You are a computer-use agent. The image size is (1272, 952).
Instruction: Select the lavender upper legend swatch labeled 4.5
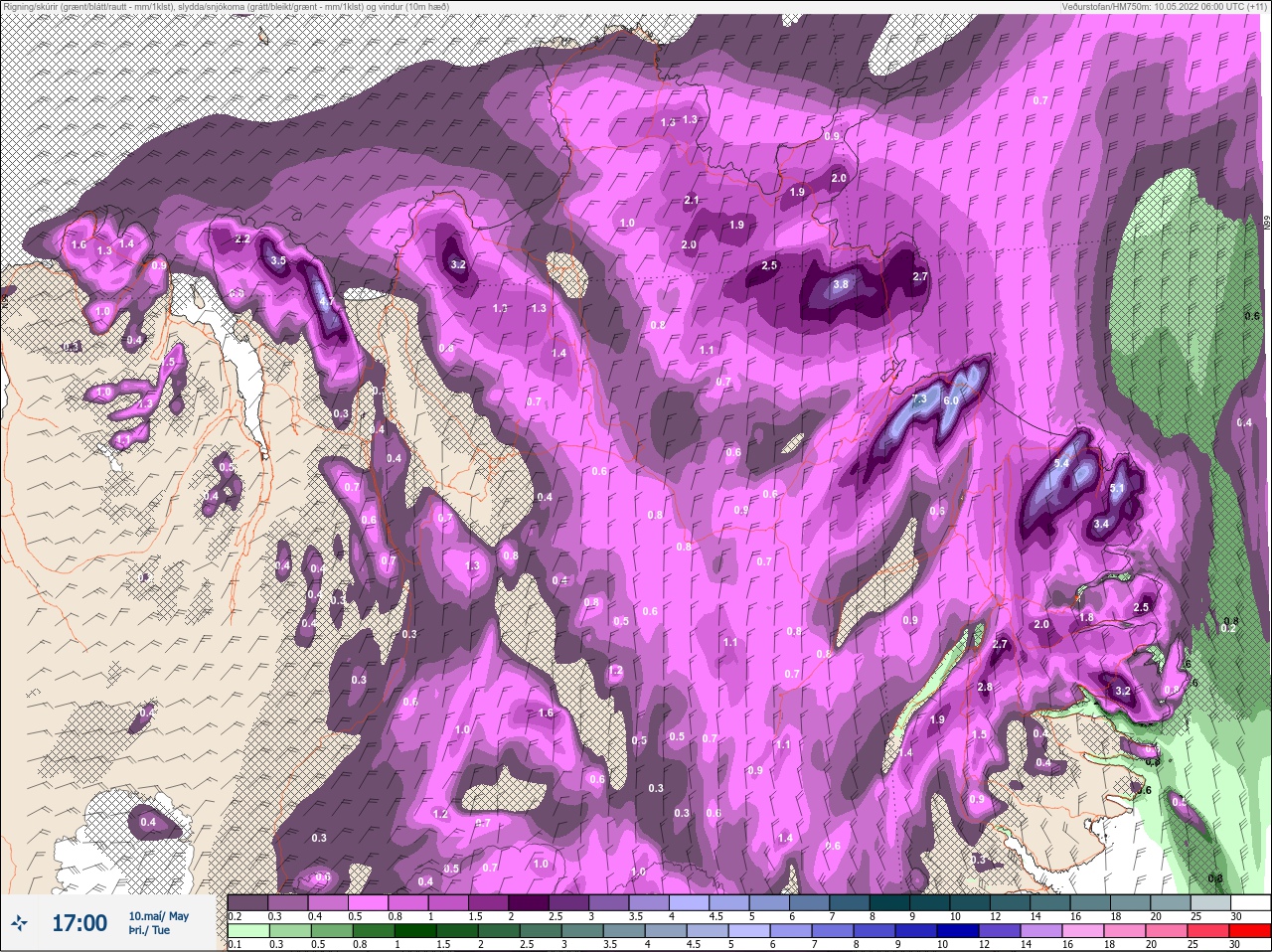pyautogui.click(x=729, y=903)
